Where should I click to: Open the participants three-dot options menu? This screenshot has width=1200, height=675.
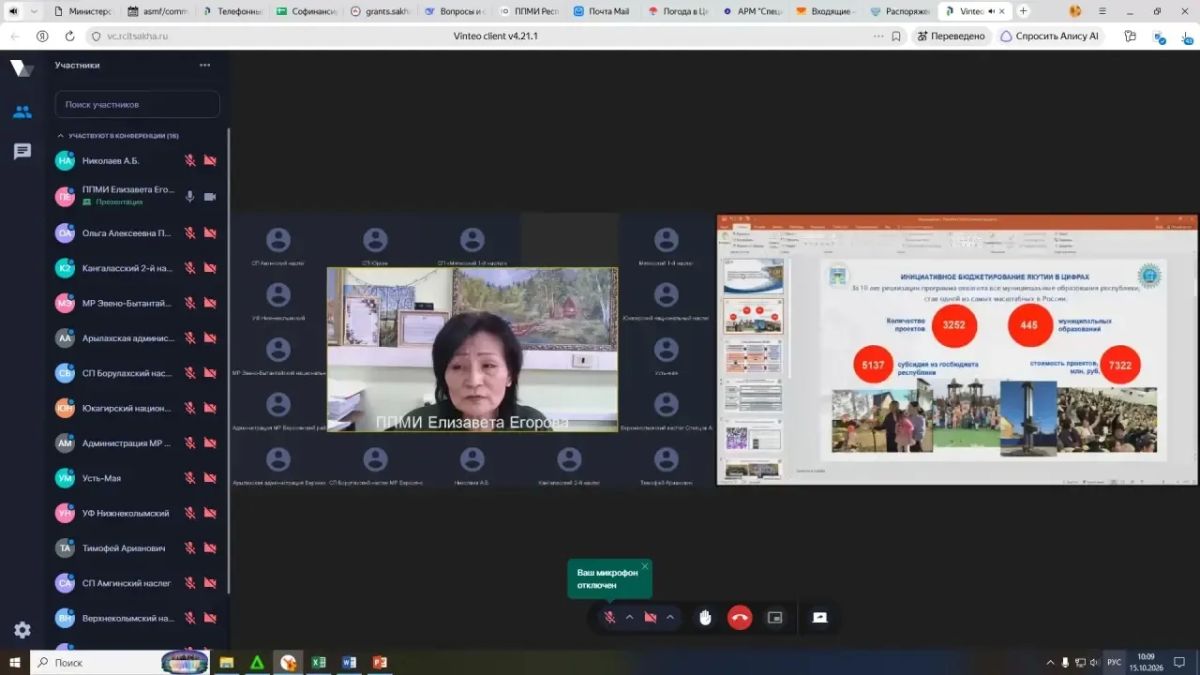205,65
